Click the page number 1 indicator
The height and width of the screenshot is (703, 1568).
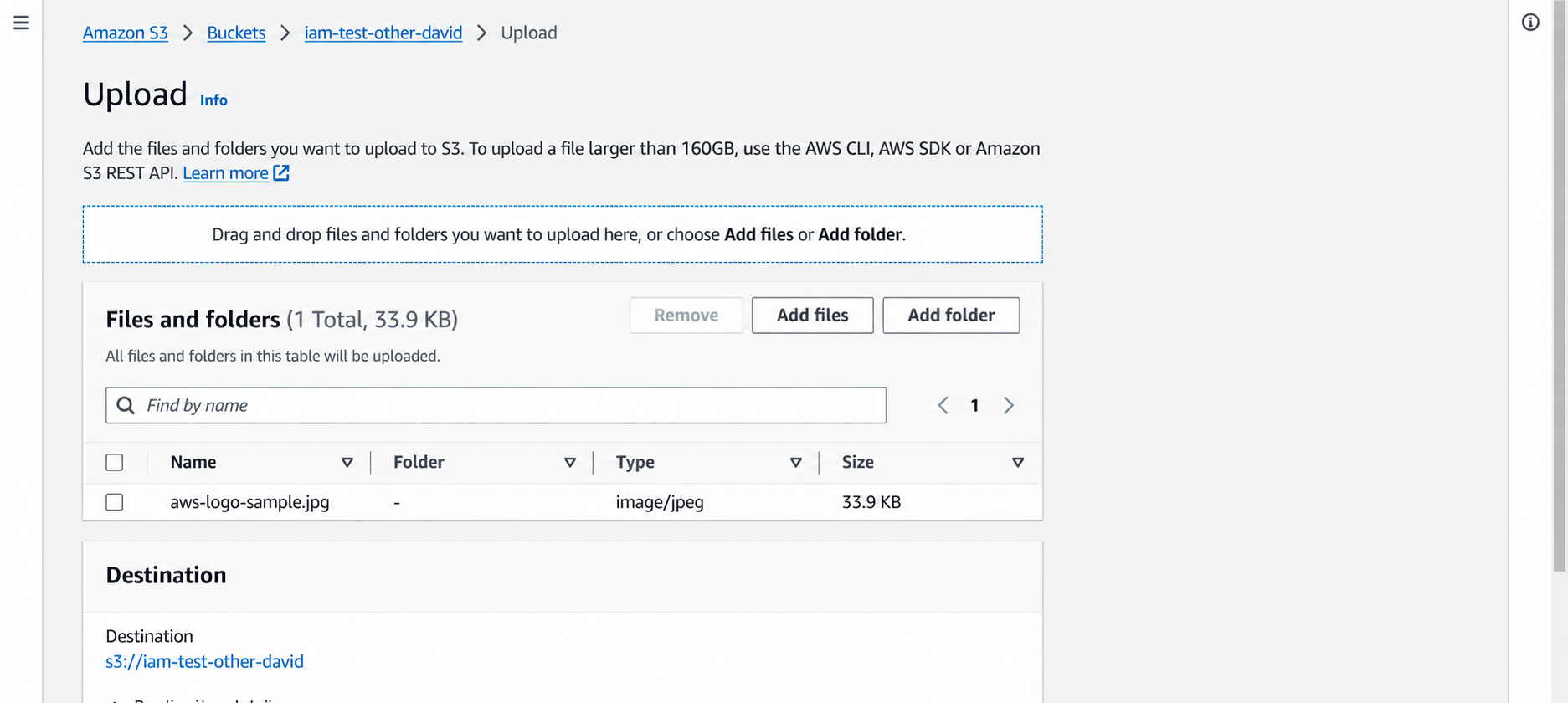[974, 405]
